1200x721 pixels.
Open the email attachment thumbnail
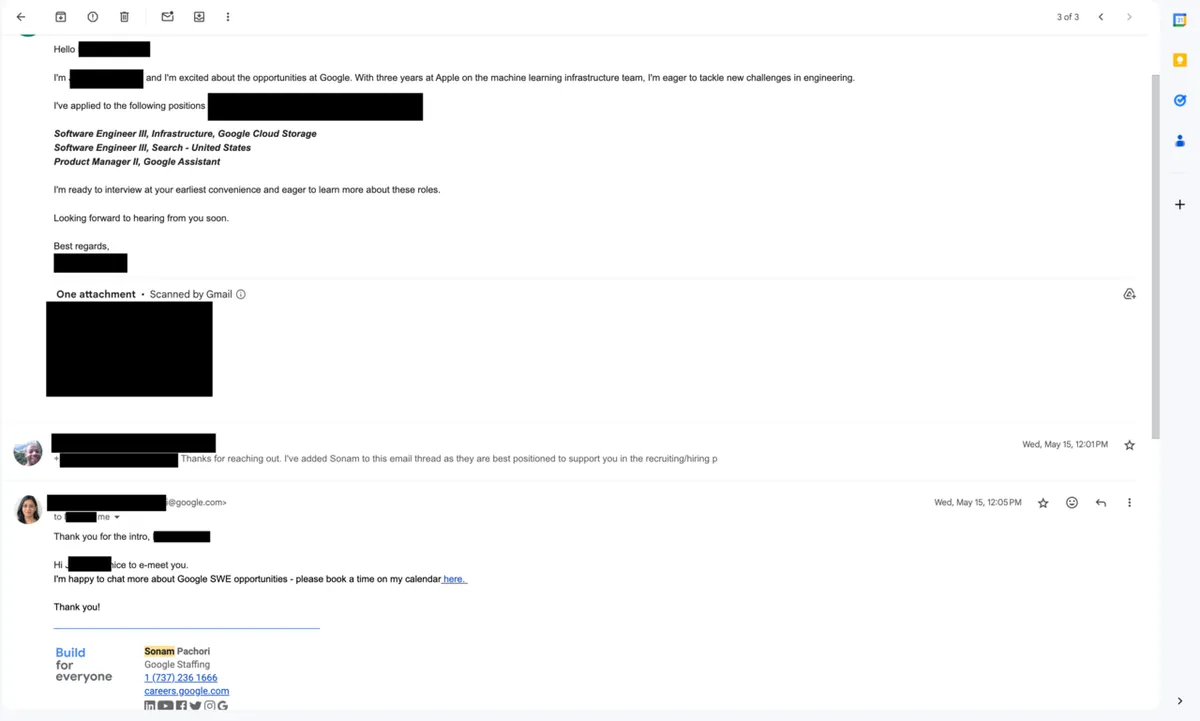tap(129, 349)
